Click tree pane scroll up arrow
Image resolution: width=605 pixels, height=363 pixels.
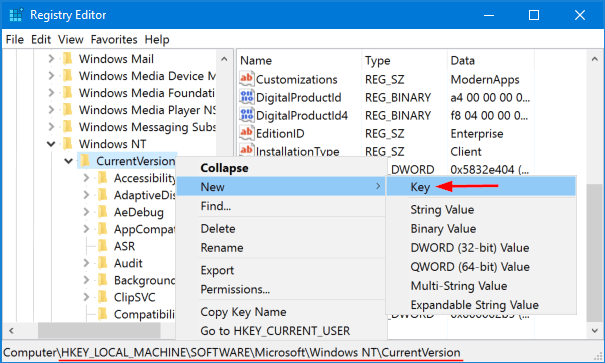click(224, 59)
